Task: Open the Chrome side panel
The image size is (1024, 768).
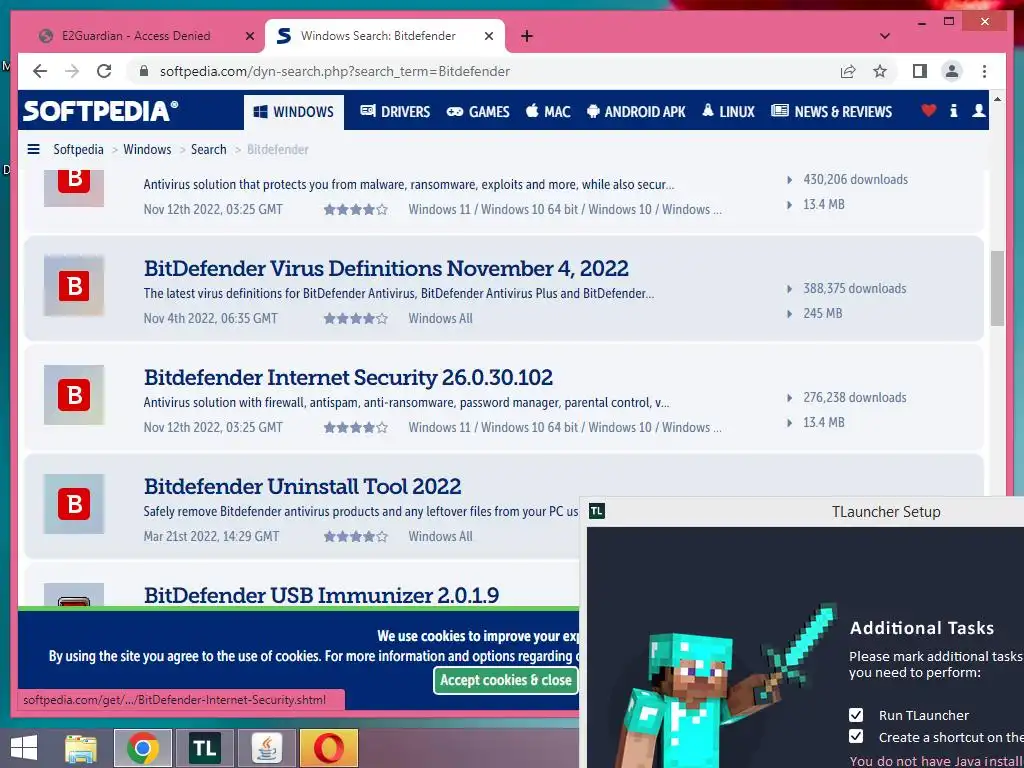Action: [x=920, y=71]
